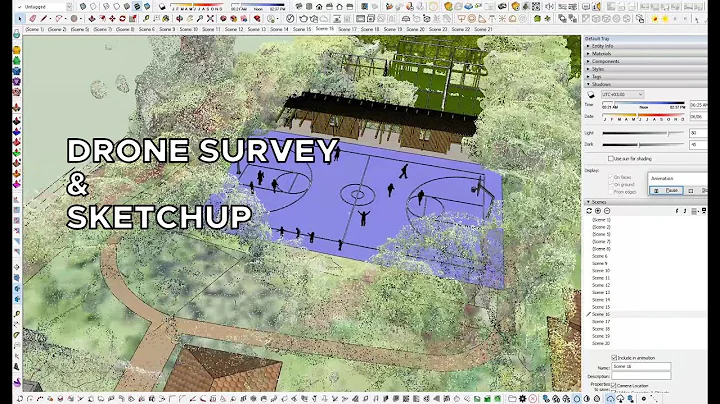Screen dimensions: 720x404
Task: Switch to Scene 10 tab
Action: tap(189, 29)
